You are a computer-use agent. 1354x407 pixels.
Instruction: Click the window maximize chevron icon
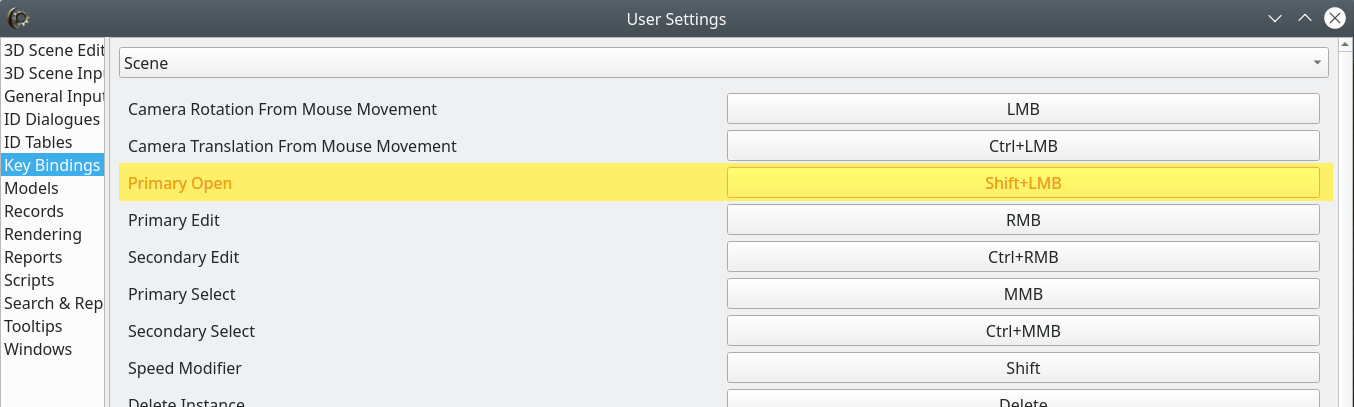(x=1304, y=18)
